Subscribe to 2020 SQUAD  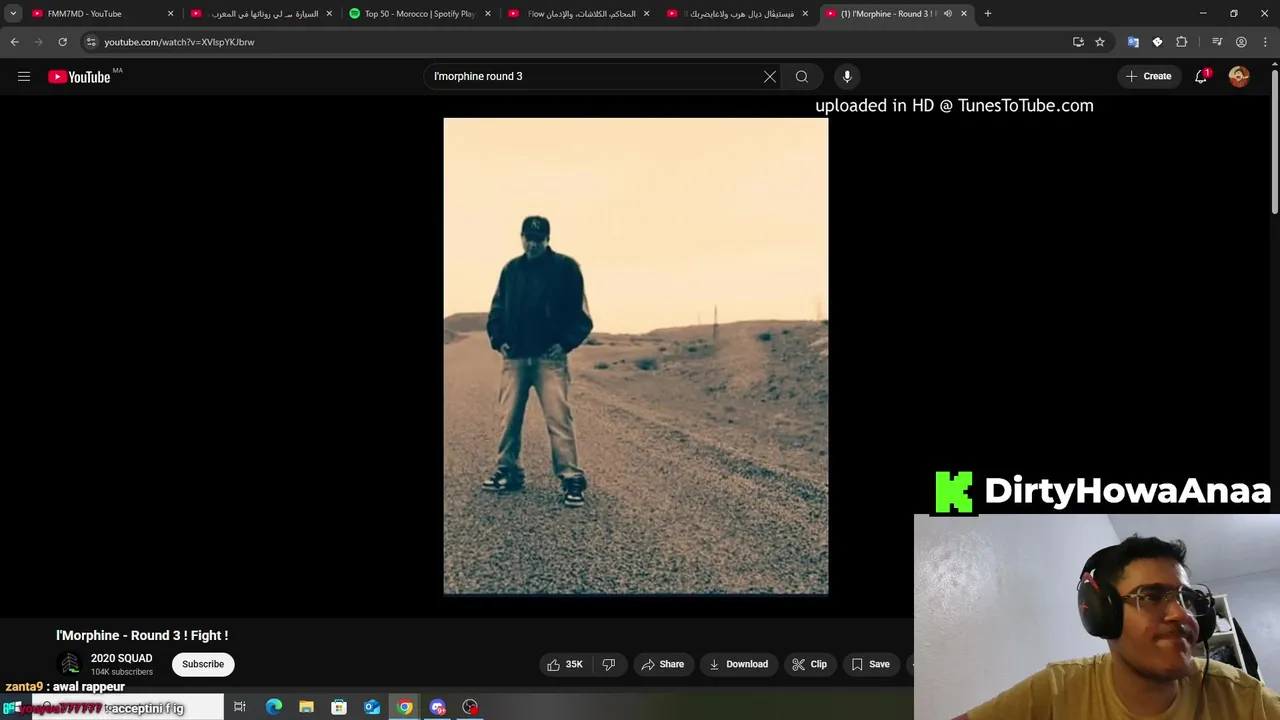coord(203,664)
